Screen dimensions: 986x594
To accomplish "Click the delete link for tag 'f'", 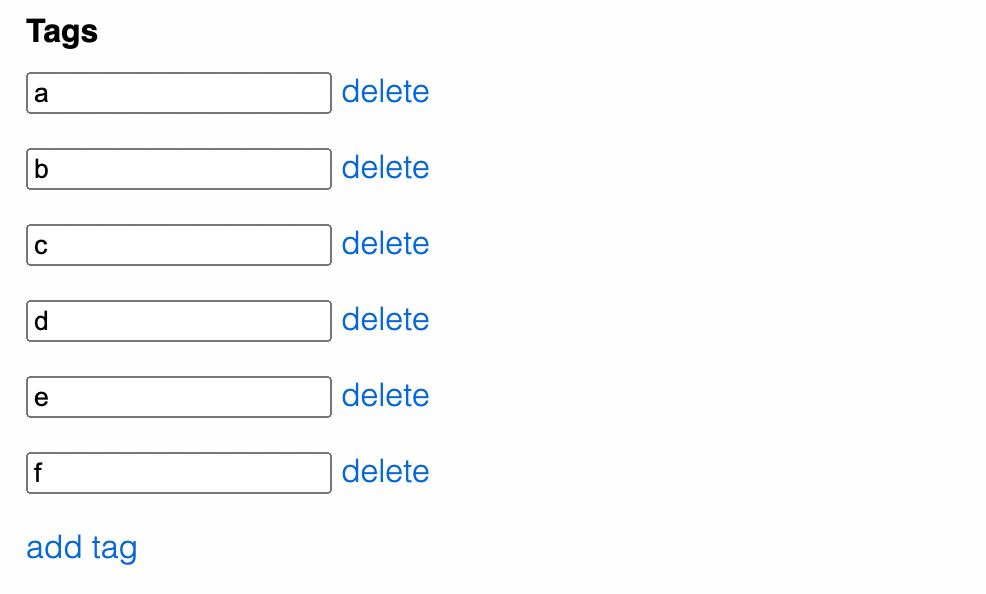I will [x=385, y=472].
